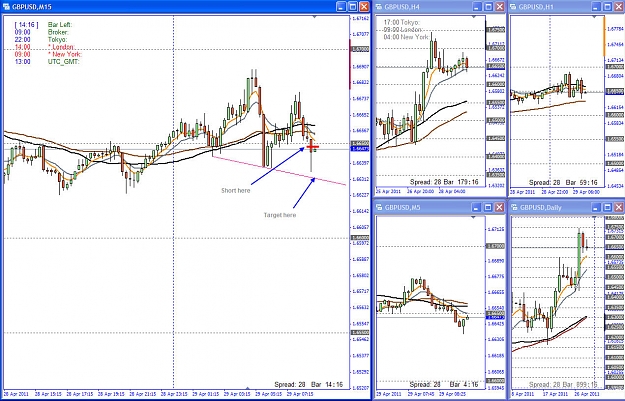This screenshot has width=625, height=401.
Task: Minimize the GBPUSD,M5 chart window
Action: pos(477,207)
